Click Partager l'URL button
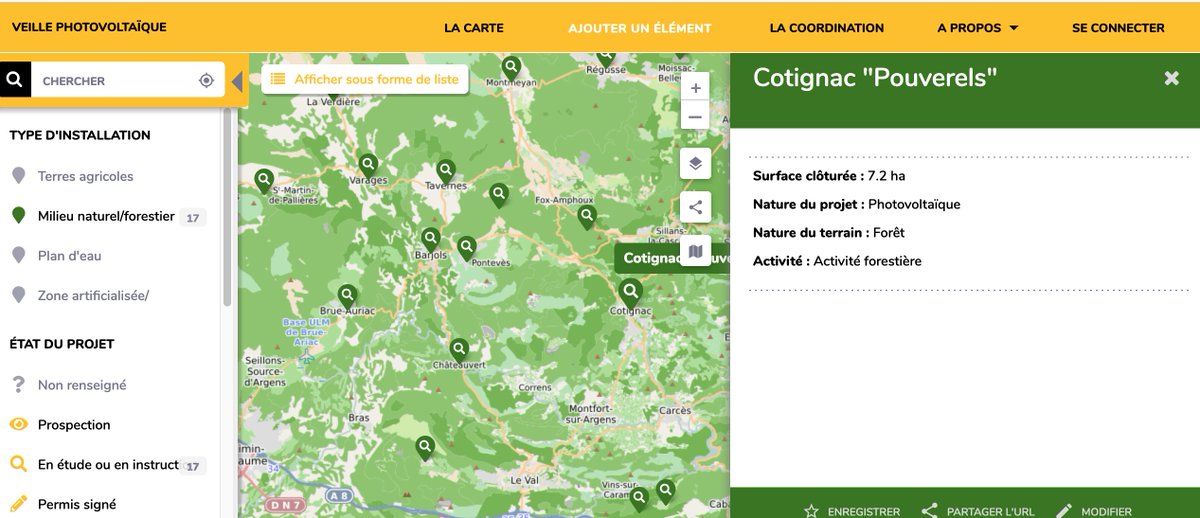 point(977,511)
